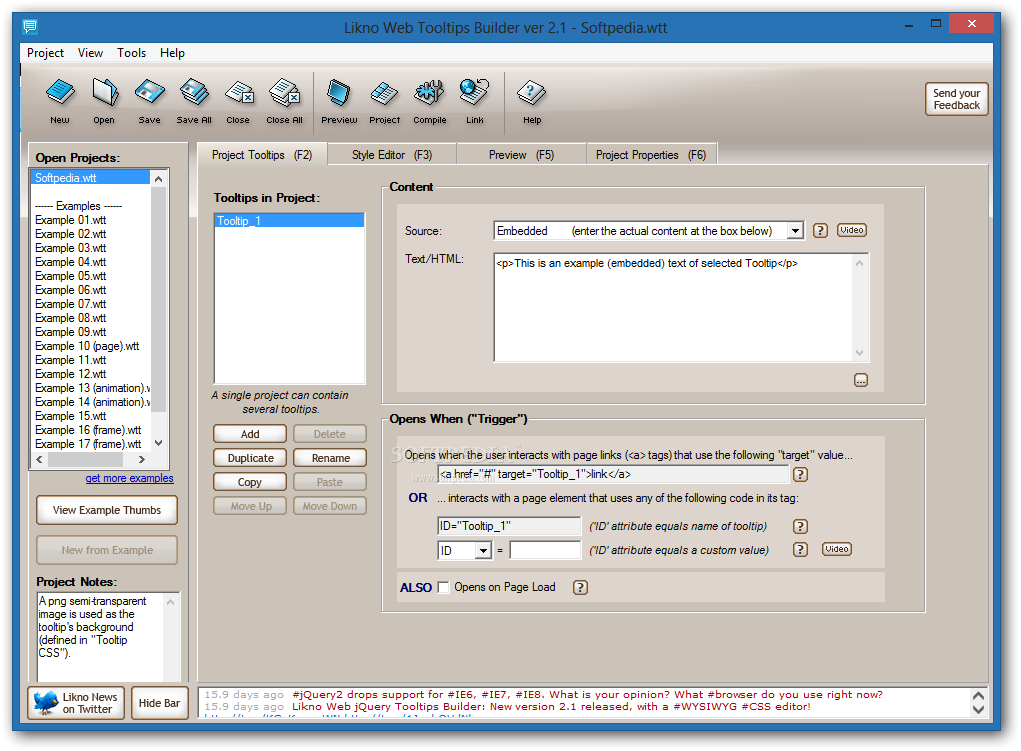Viewport: 1021px width, 751px height.
Task: Compile the project with Compile icon
Action: click(430, 100)
